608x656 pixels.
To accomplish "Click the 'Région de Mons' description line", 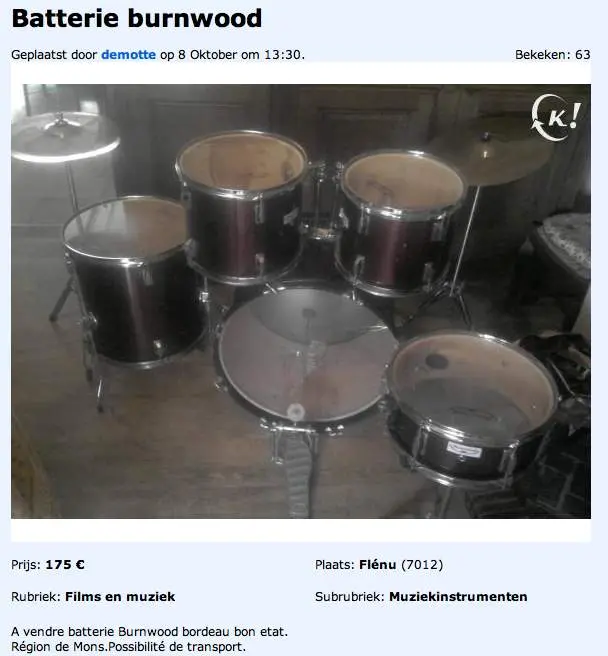I will click(128, 647).
